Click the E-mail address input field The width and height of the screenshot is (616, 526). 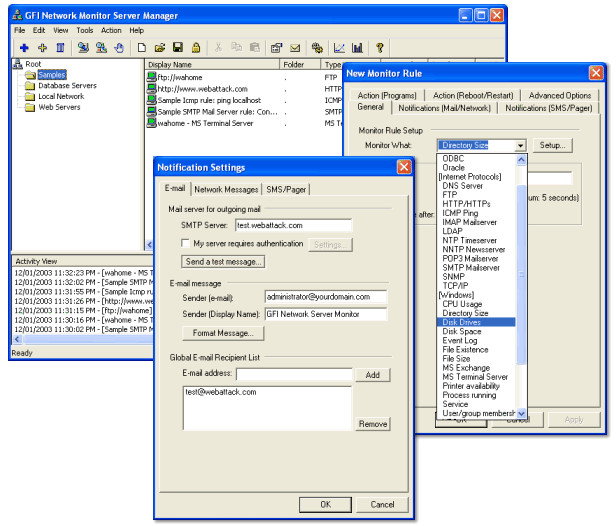point(294,374)
